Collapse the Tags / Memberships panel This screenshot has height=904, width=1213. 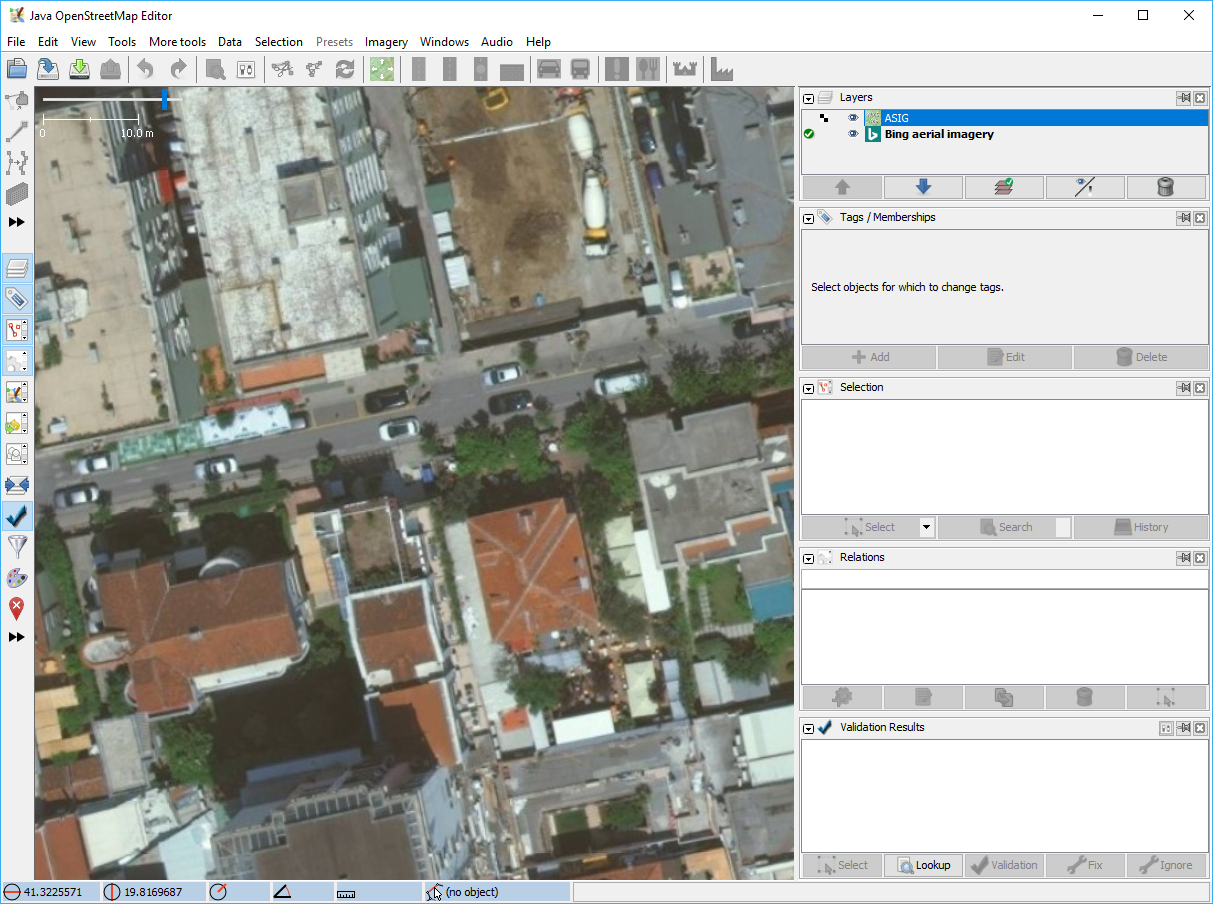click(809, 218)
